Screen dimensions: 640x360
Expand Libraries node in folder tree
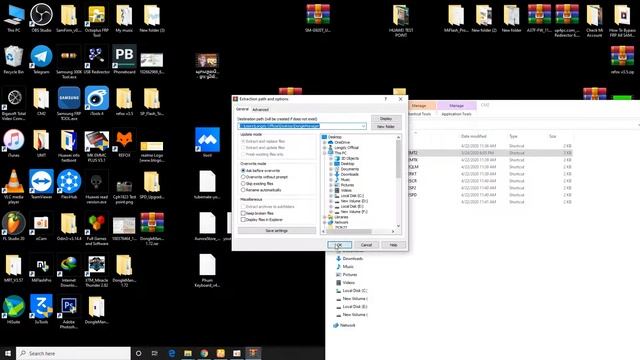[324, 217]
